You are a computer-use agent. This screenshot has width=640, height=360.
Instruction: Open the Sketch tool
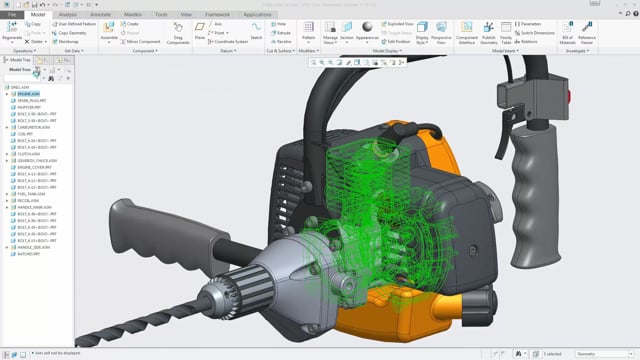[256, 31]
